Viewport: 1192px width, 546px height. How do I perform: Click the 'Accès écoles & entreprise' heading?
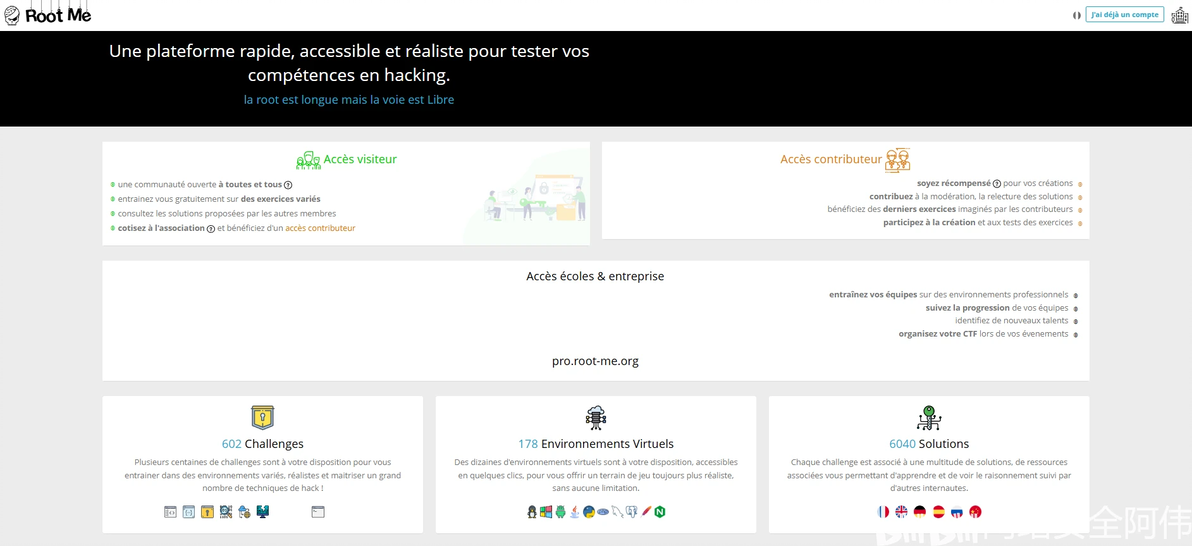coord(595,276)
